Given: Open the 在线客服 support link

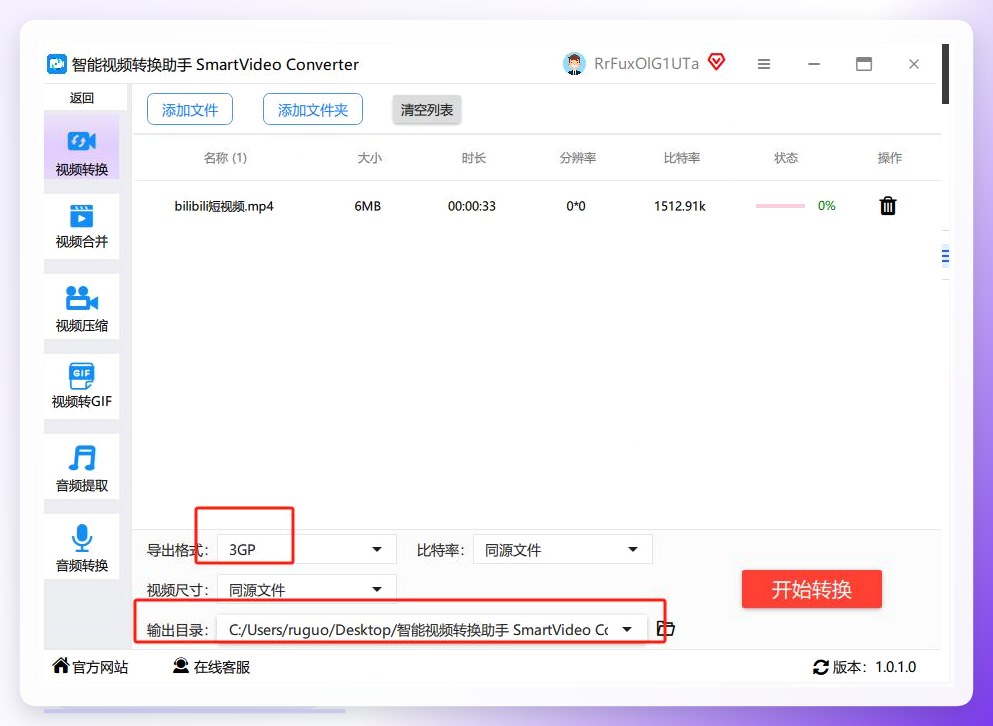Looking at the screenshot, I should 212,666.
